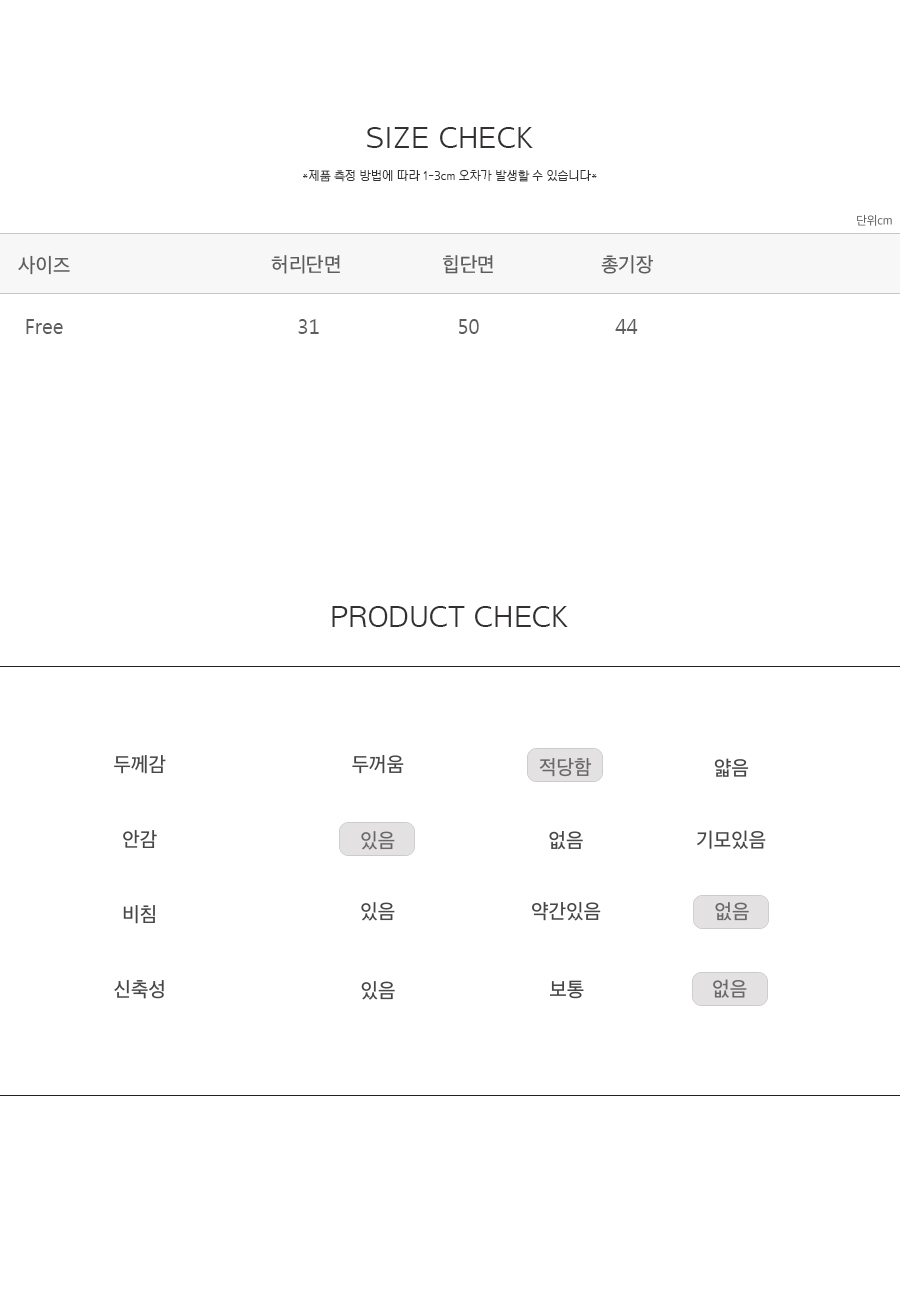Viewport: 900px width, 1300px height.
Task: Click the 힙단면 column header
Action: 468,264
